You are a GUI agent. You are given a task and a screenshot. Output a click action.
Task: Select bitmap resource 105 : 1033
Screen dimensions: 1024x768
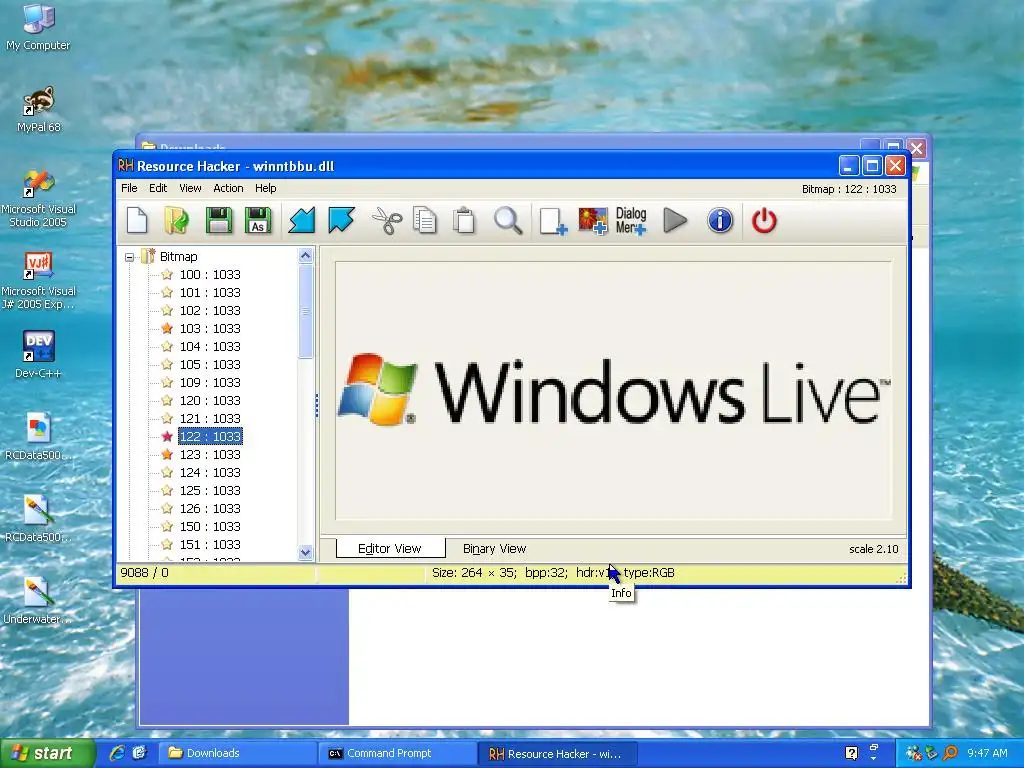click(210, 364)
